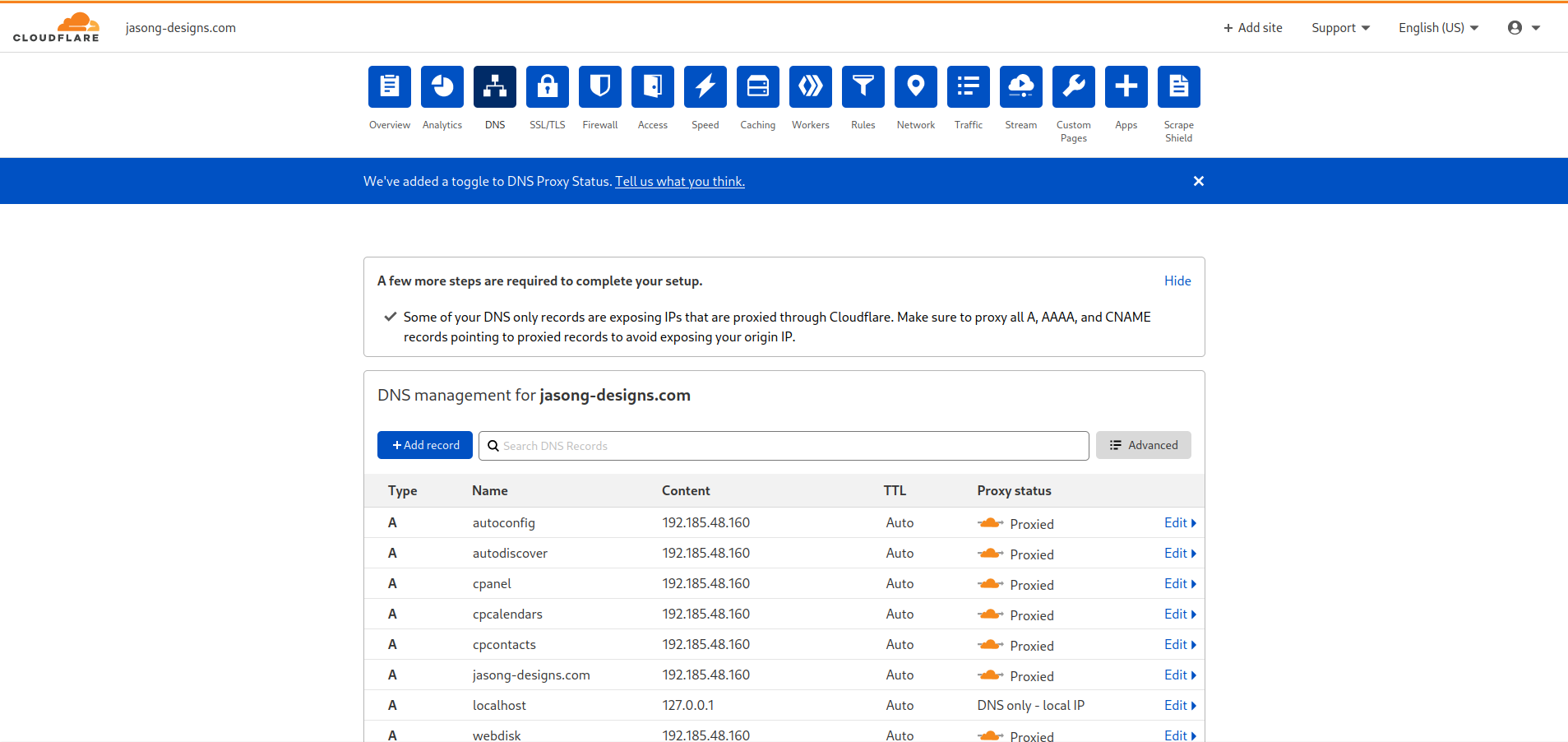
Task: Open the Firewall shield icon
Action: [x=600, y=86]
